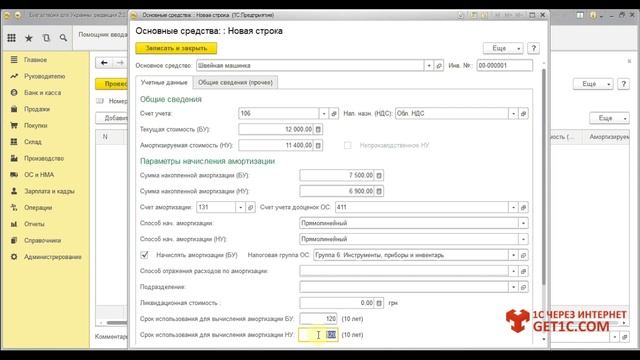Expand the Подразделение dropdown

pos(513,287)
